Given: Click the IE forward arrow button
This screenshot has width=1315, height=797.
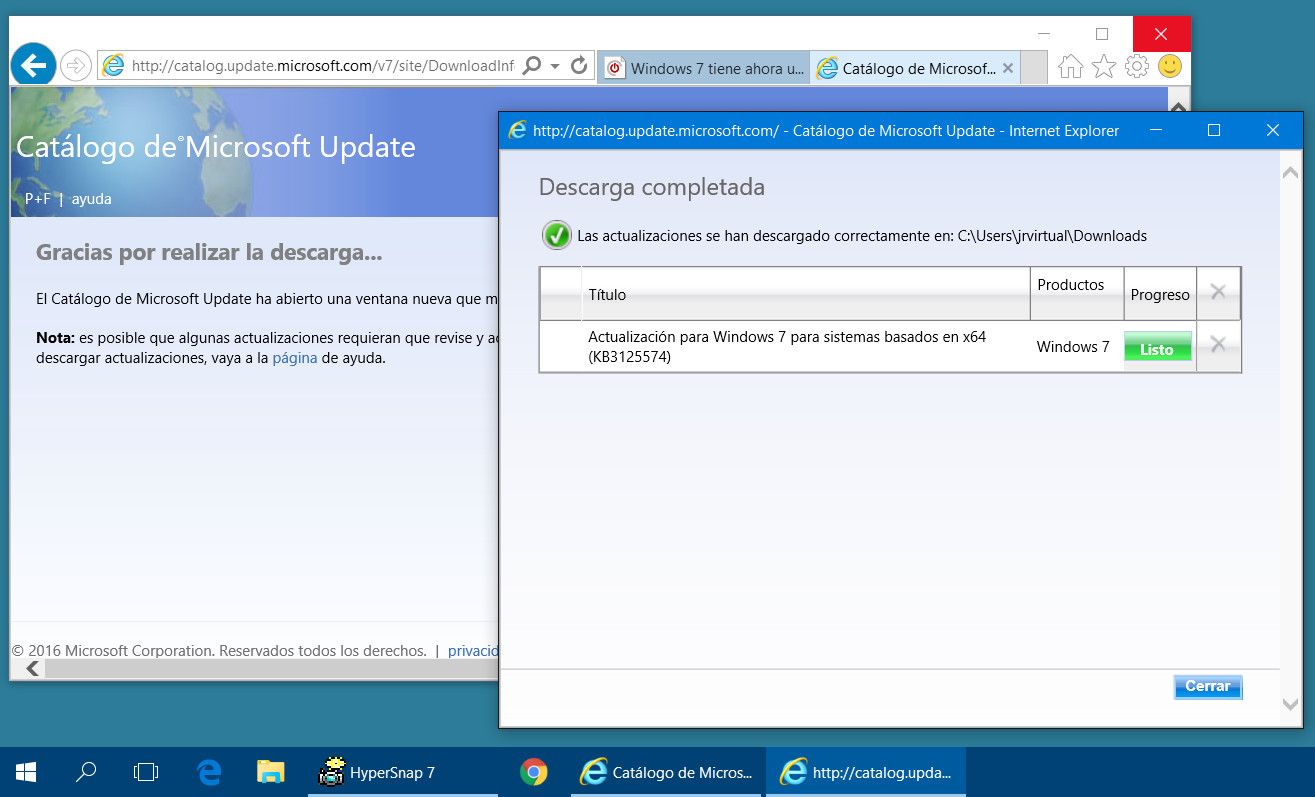Looking at the screenshot, I should click(x=76, y=66).
